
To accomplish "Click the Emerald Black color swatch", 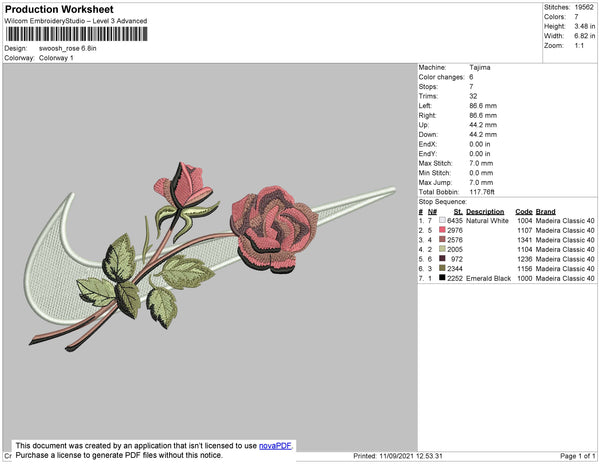I will point(442,278).
